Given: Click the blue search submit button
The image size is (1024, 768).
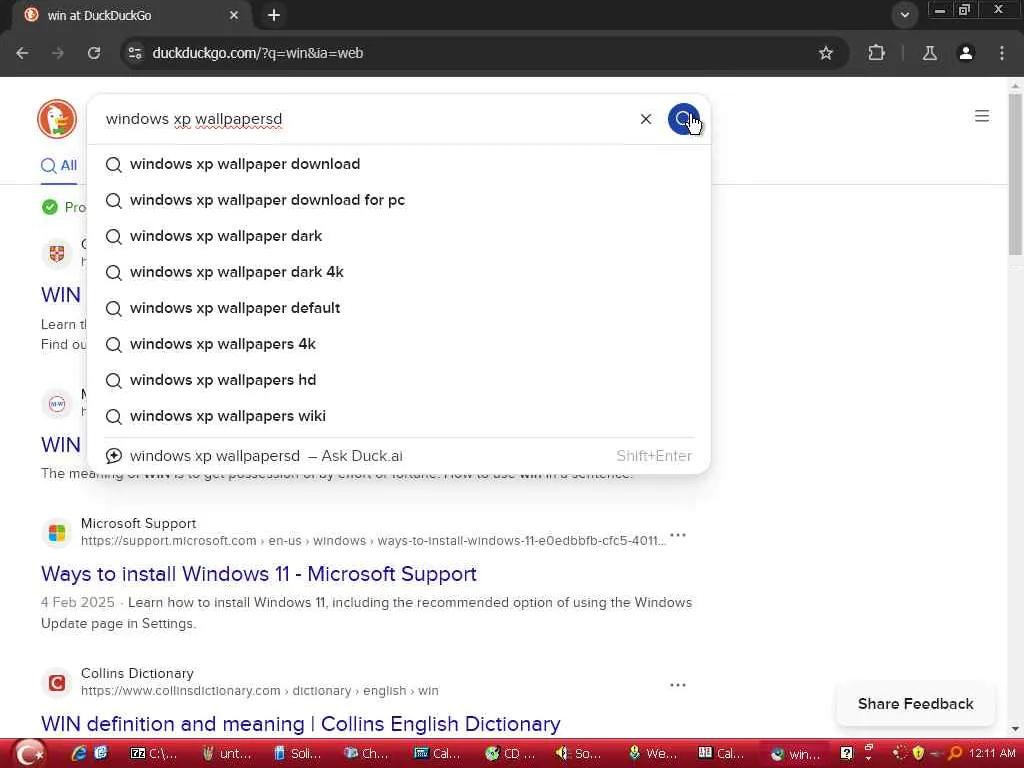Looking at the screenshot, I should tap(683, 119).
